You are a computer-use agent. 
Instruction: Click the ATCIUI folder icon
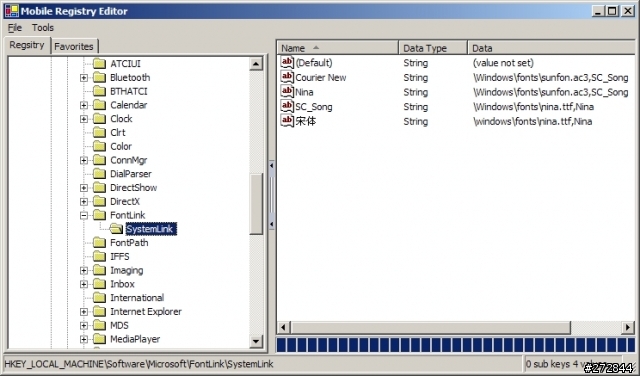99,64
